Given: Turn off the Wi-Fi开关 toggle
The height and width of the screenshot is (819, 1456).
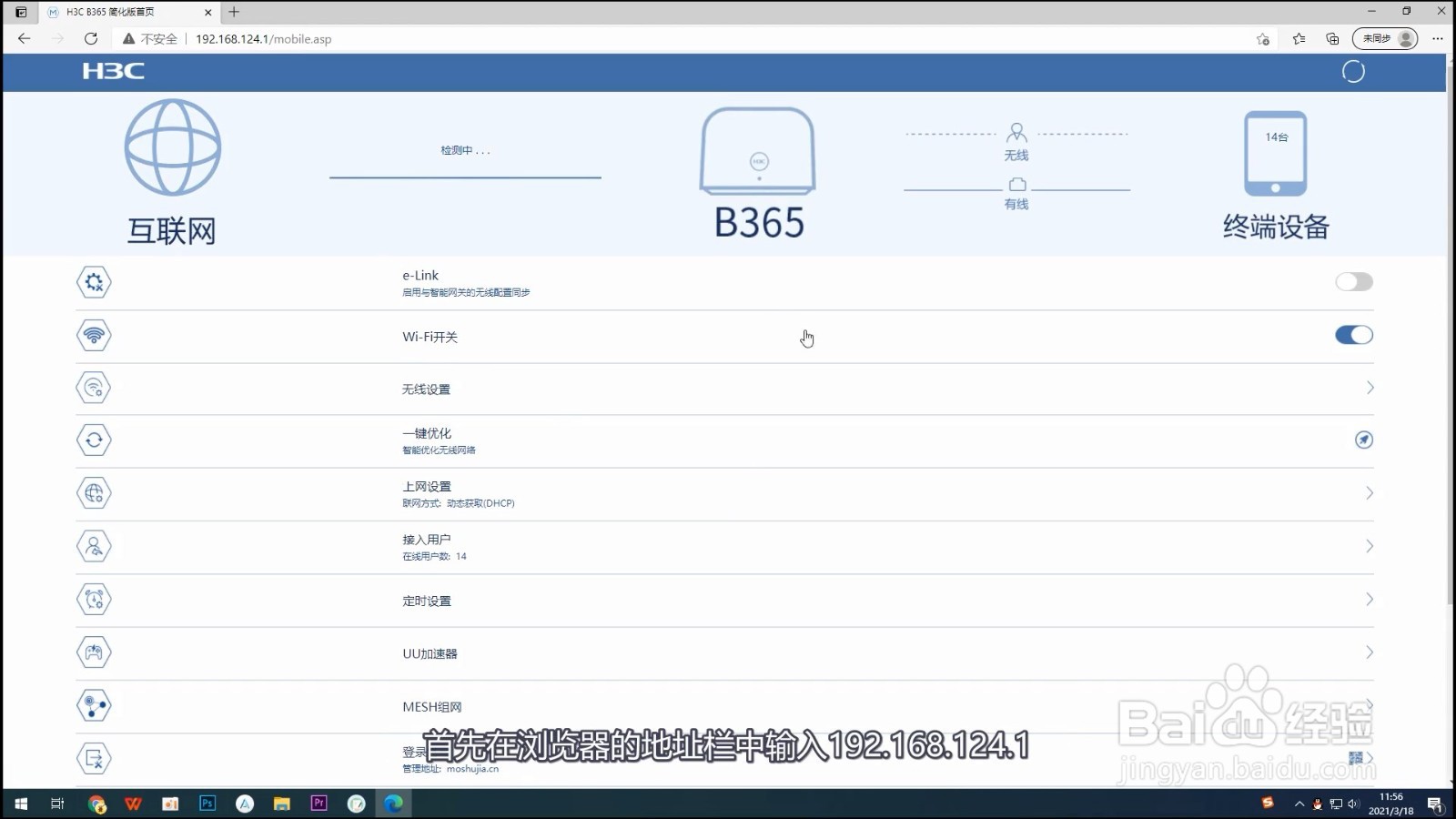Looking at the screenshot, I should point(1353,335).
